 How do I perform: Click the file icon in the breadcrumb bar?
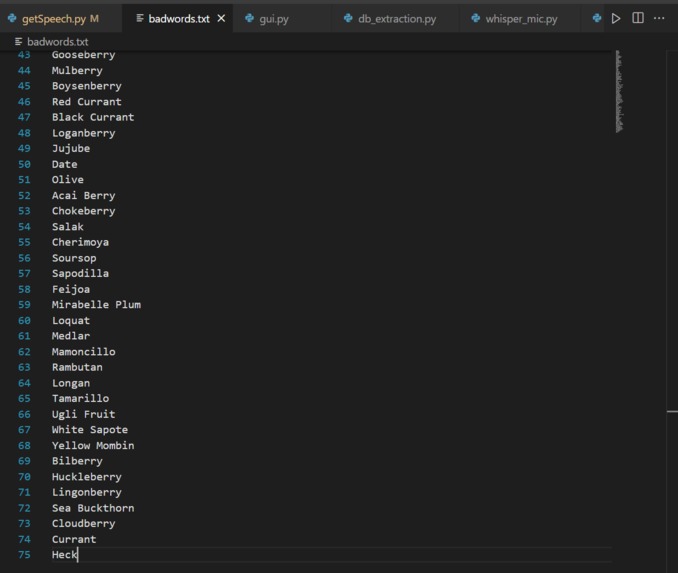pos(18,42)
